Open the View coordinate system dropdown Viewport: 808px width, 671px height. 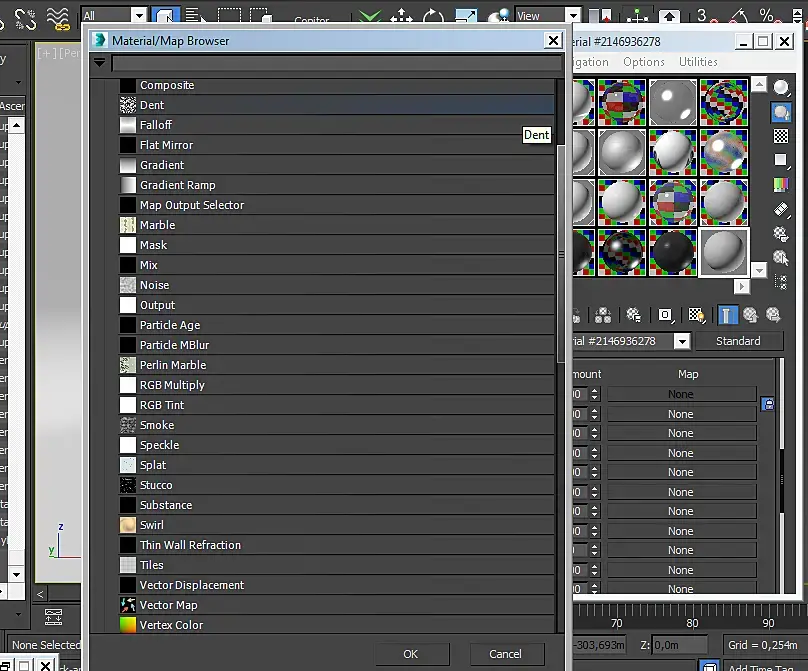pyautogui.click(x=573, y=15)
